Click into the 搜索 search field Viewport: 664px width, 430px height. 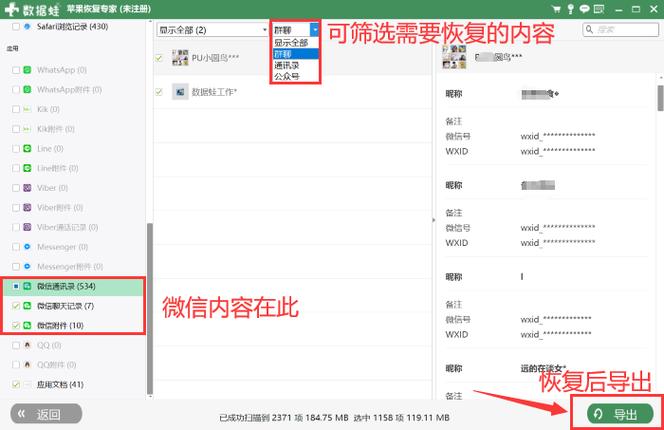pos(620,30)
